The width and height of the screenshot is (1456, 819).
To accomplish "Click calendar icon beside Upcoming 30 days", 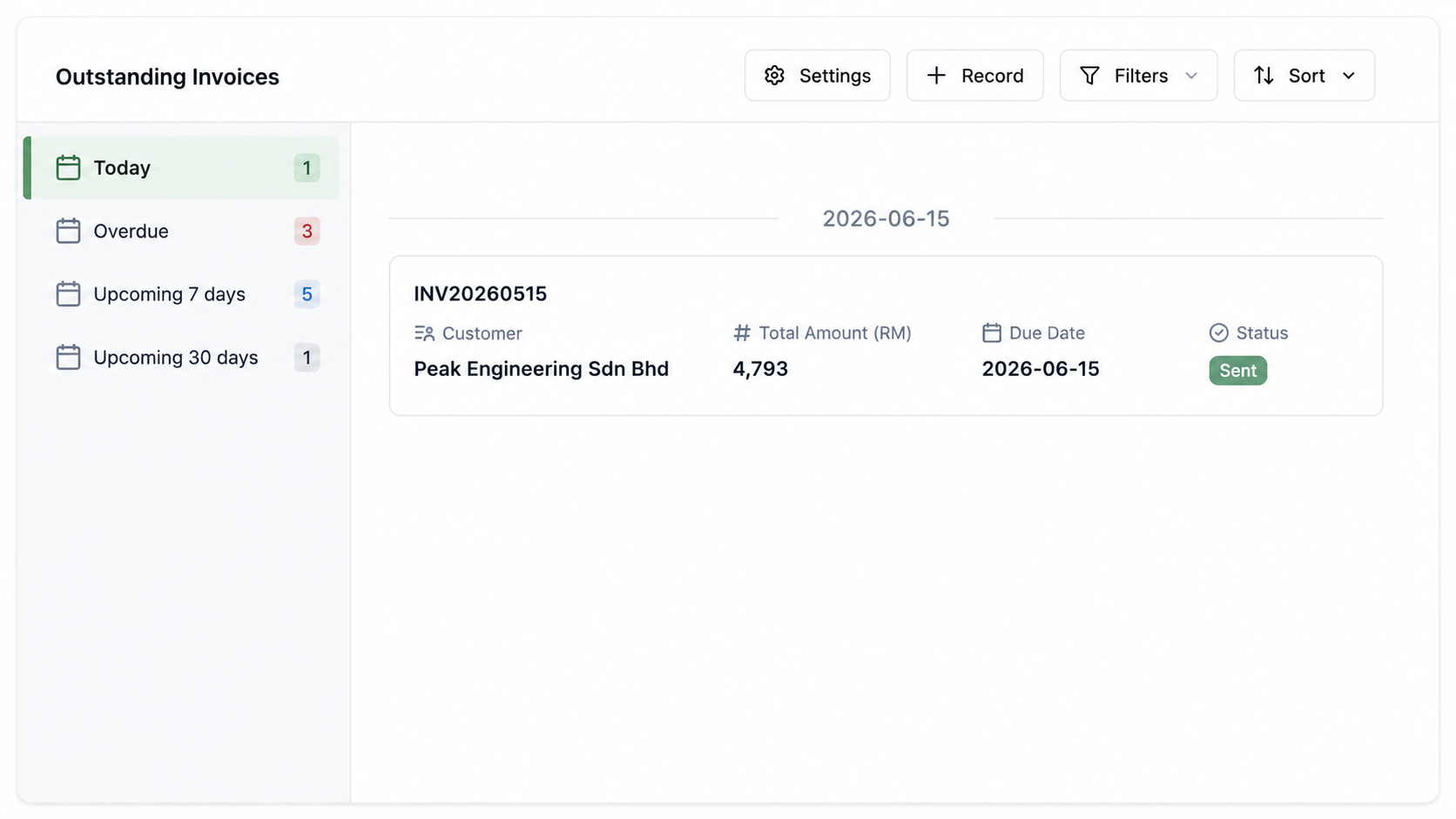I will click(68, 358).
